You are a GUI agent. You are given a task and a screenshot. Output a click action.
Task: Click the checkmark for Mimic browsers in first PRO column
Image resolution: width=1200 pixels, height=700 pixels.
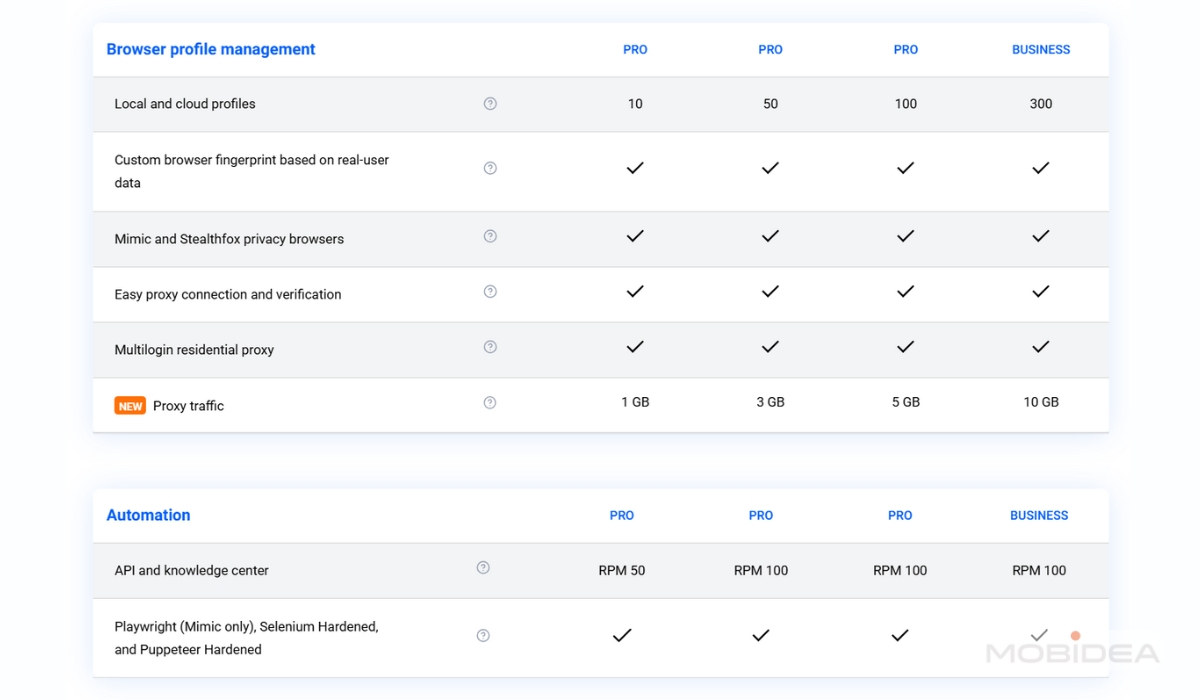pyautogui.click(x=635, y=236)
